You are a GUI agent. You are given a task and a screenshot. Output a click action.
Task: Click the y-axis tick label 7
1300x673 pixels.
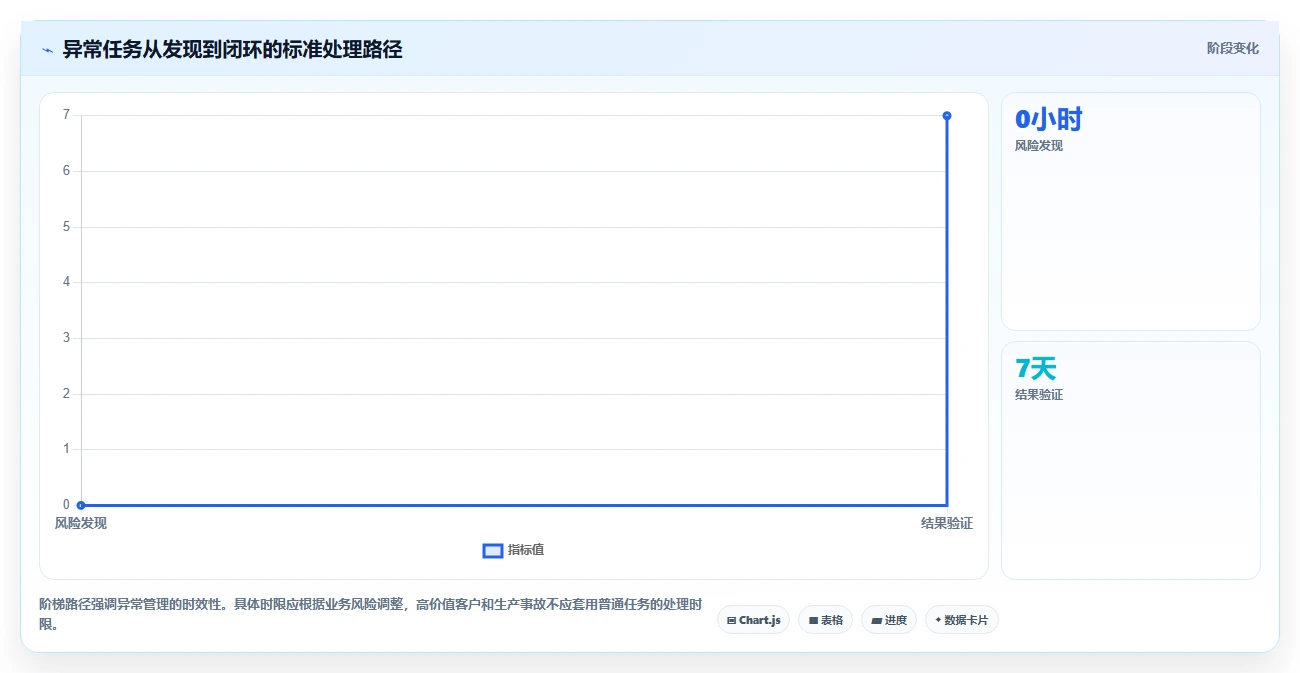(x=66, y=115)
